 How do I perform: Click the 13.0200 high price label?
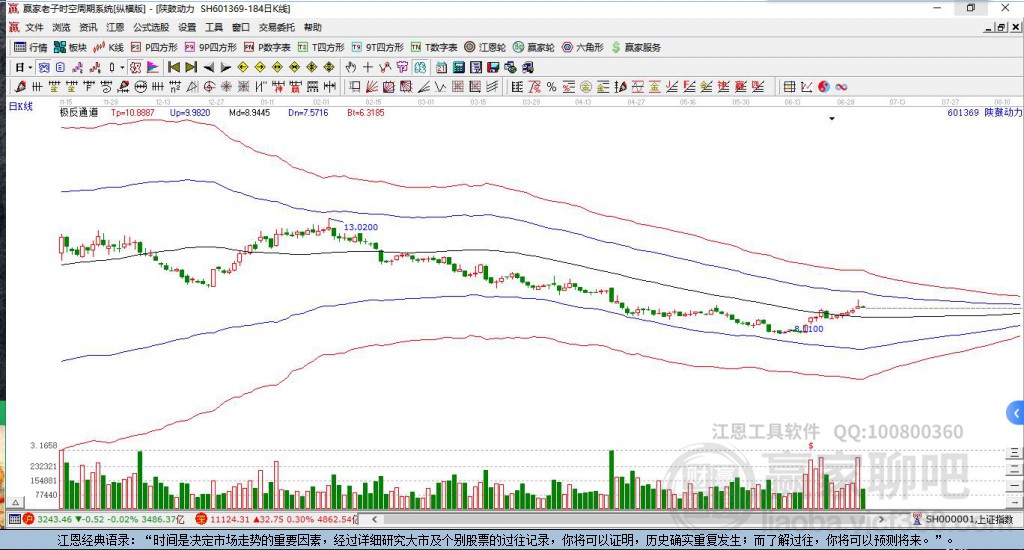pos(360,227)
